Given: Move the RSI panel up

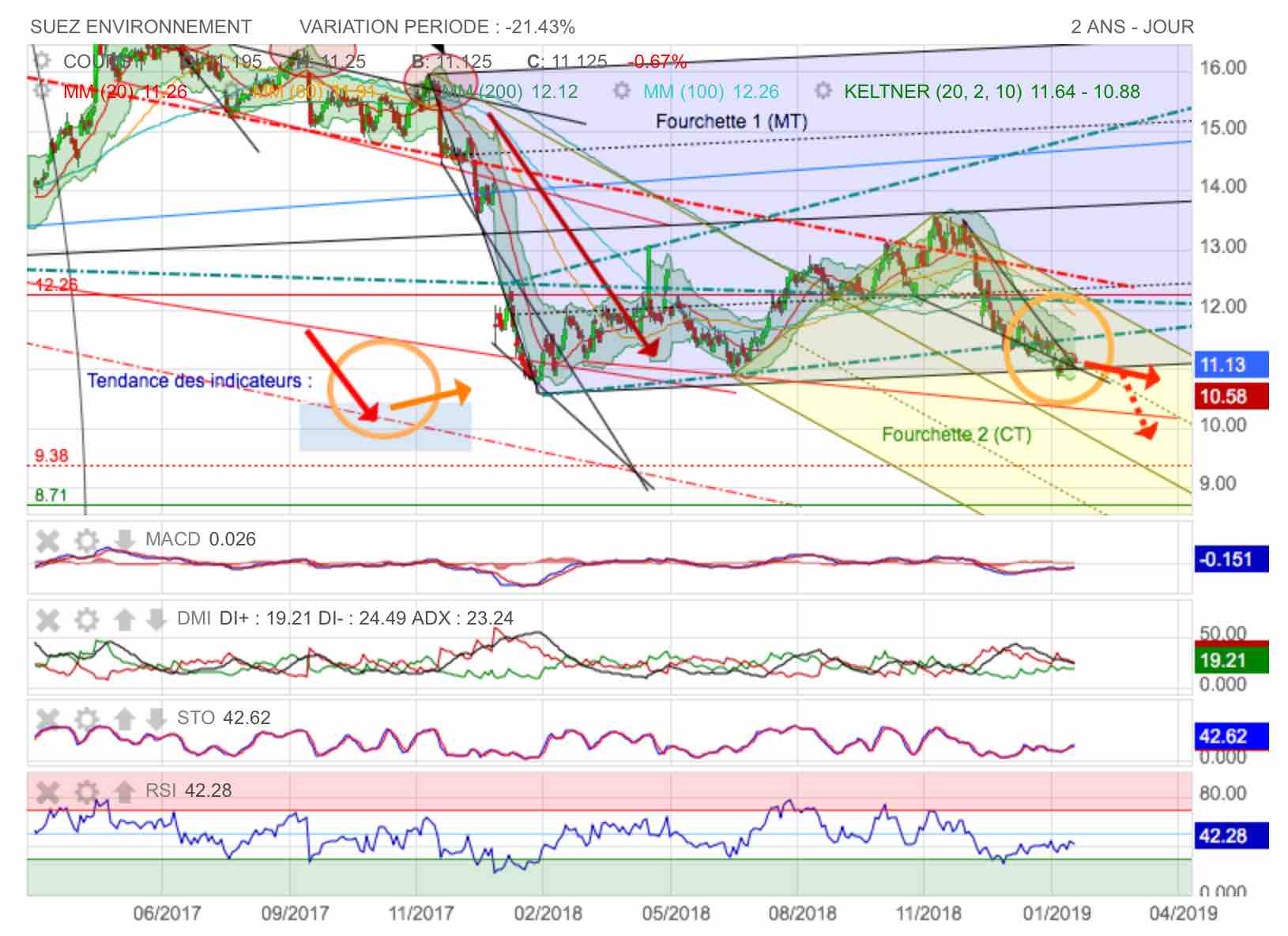Looking at the screenshot, I should click(x=124, y=791).
